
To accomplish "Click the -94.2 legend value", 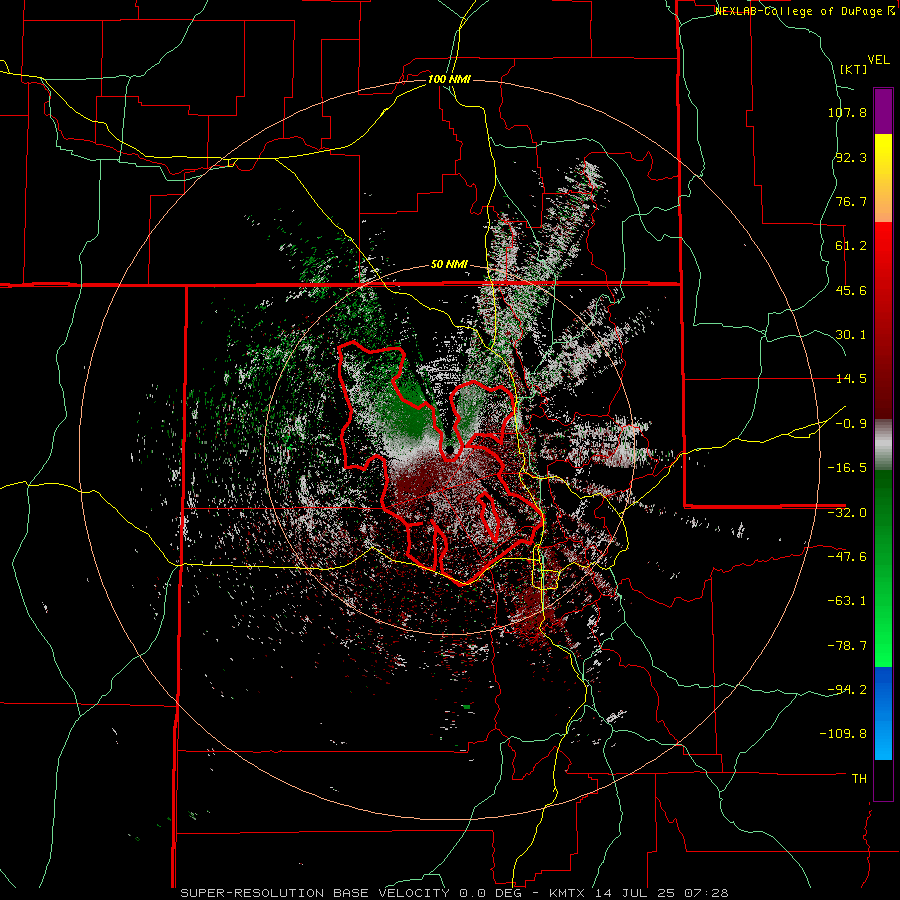I will [847, 690].
